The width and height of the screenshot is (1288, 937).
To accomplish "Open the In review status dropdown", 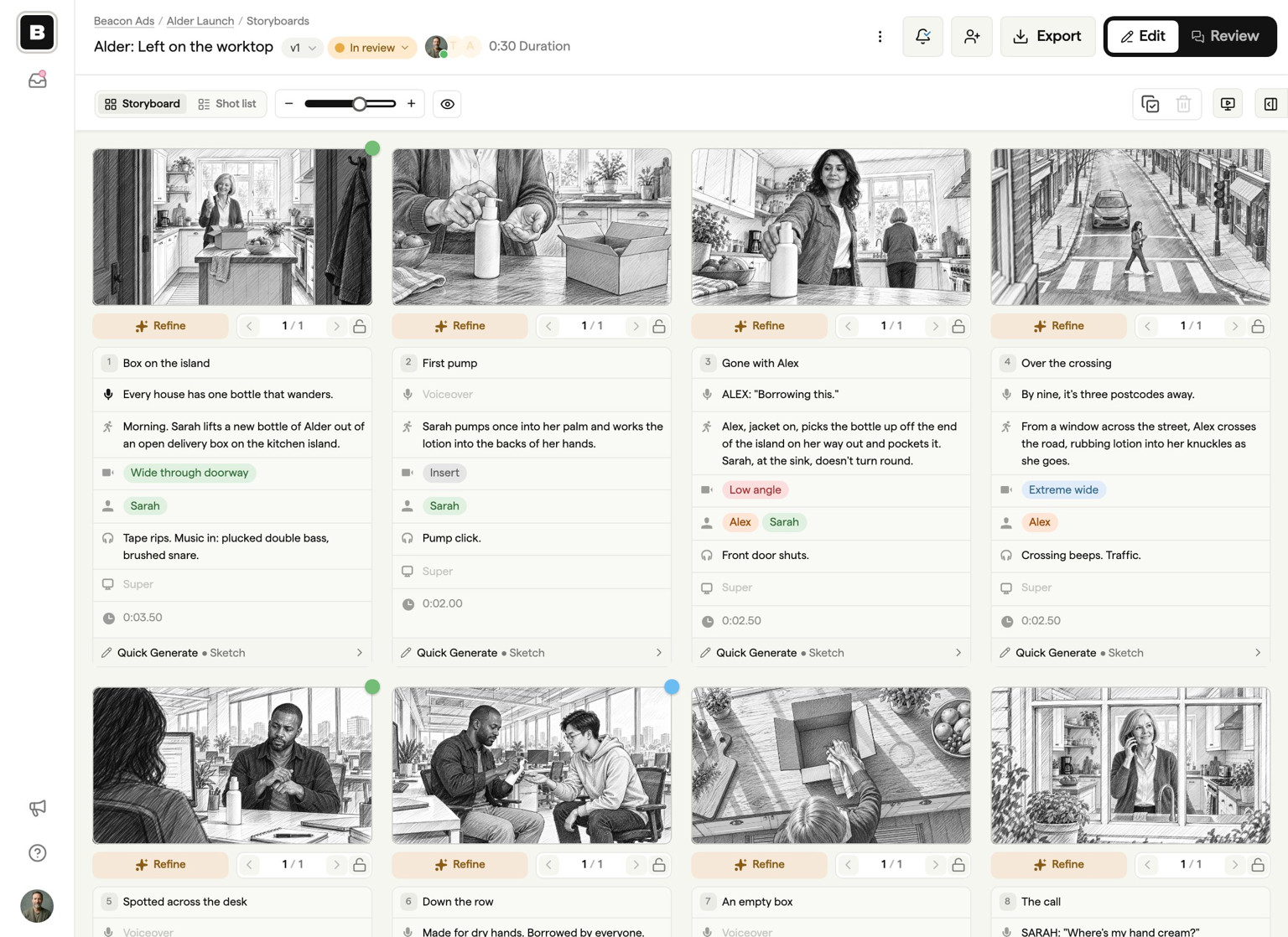I will [x=372, y=48].
